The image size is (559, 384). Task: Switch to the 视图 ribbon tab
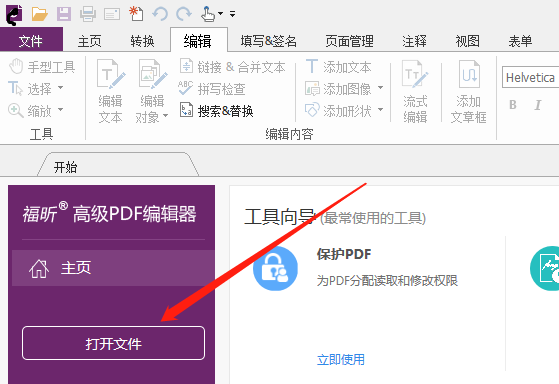pos(467,41)
